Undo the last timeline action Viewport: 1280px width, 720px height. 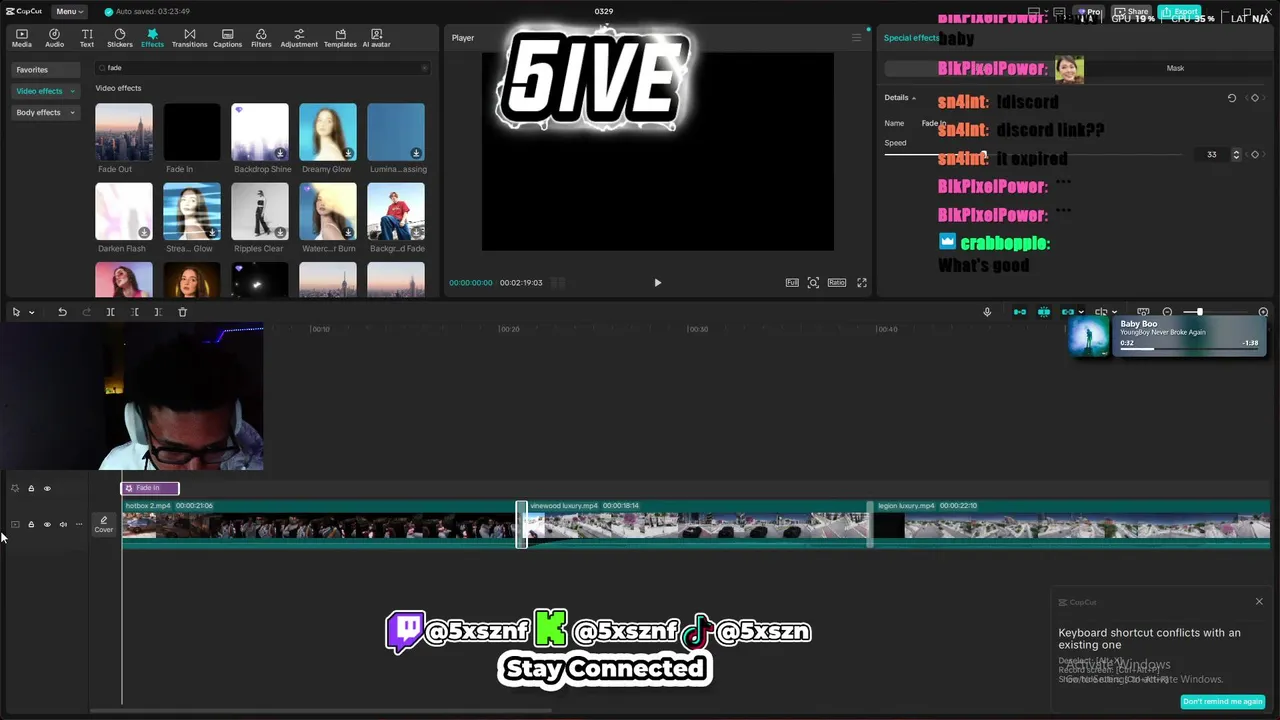[x=62, y=312]
